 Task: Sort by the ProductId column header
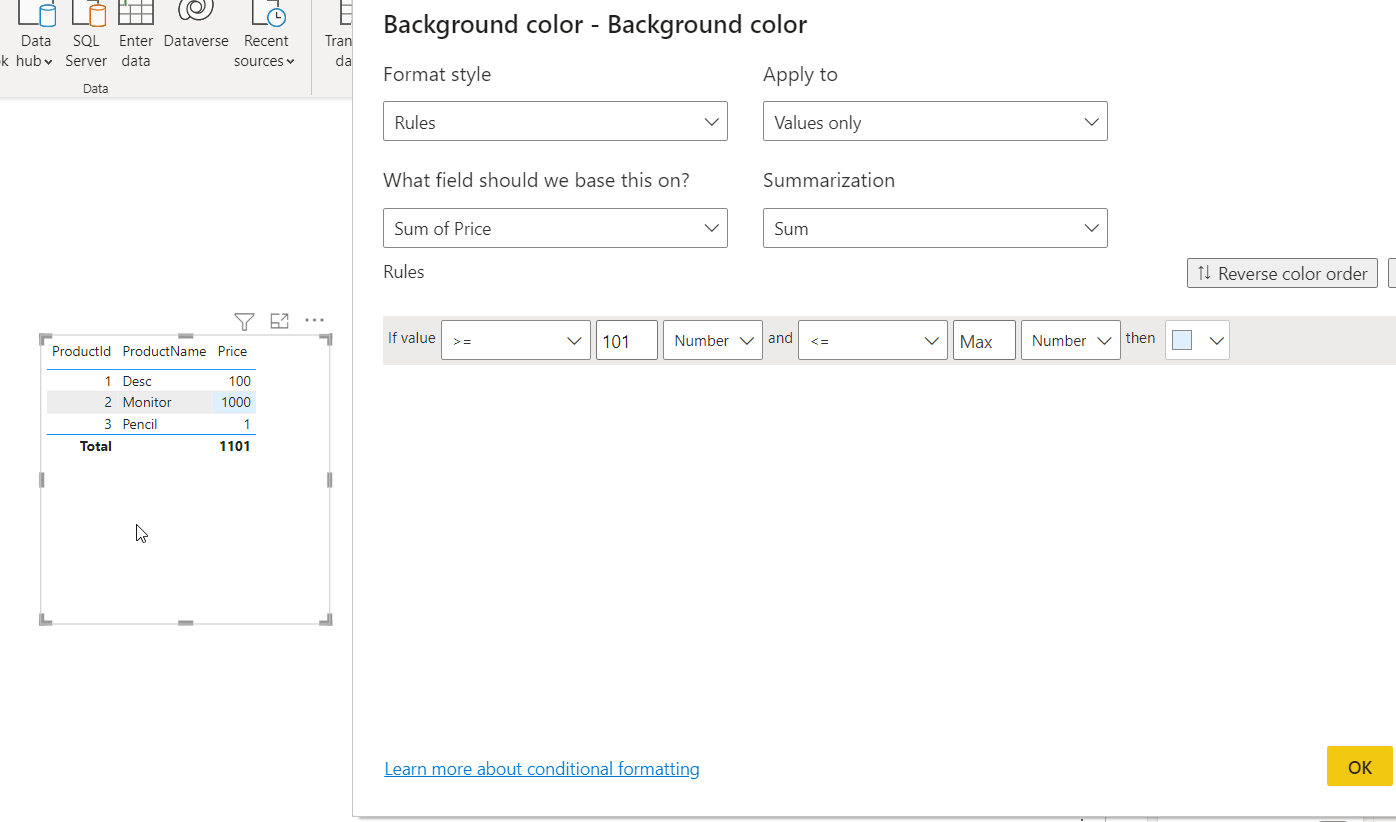[x=81, y=351]
